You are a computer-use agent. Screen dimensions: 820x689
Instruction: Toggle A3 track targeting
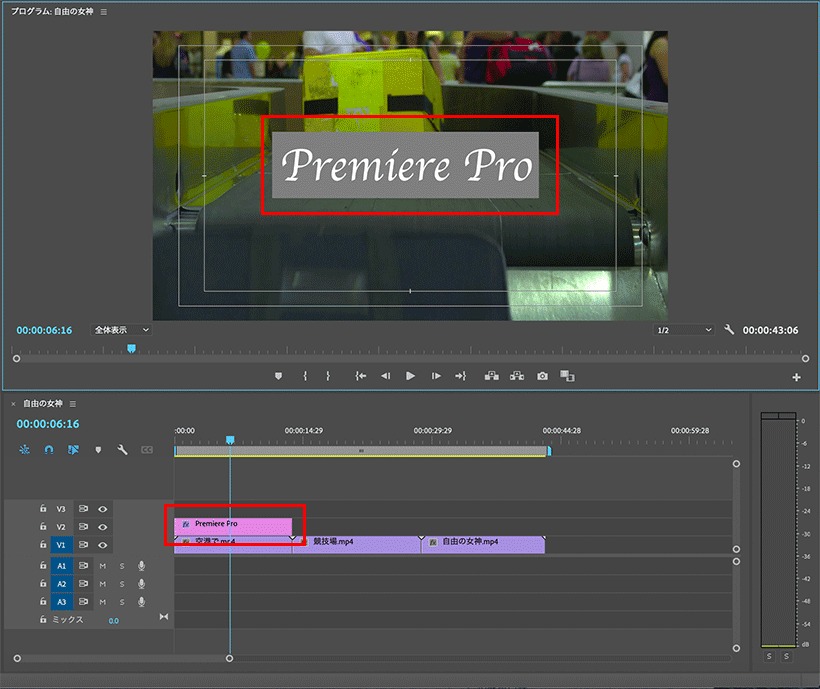(62, 602)
